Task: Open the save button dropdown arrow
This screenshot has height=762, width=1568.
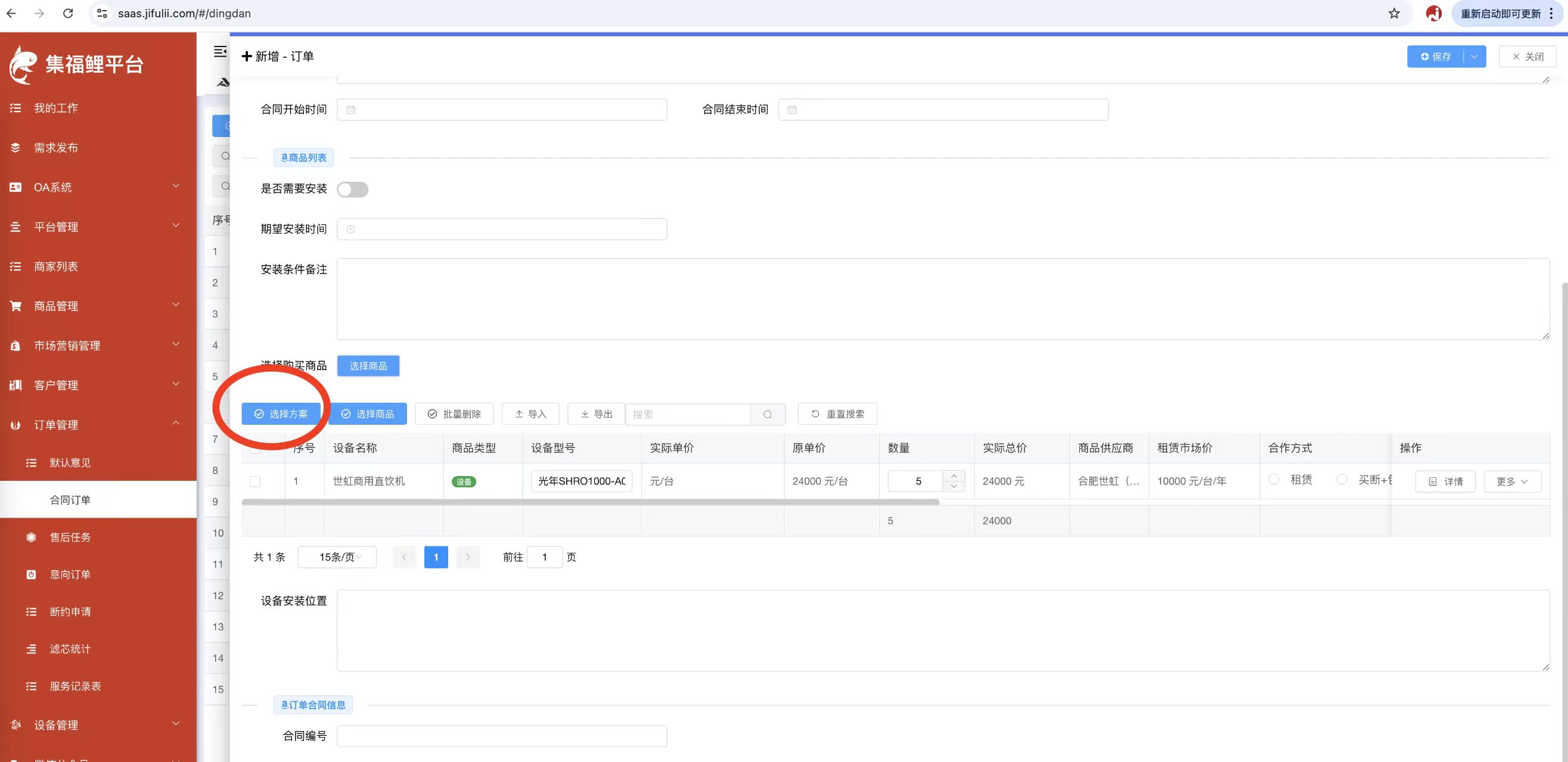Action: pos(1474,57)
